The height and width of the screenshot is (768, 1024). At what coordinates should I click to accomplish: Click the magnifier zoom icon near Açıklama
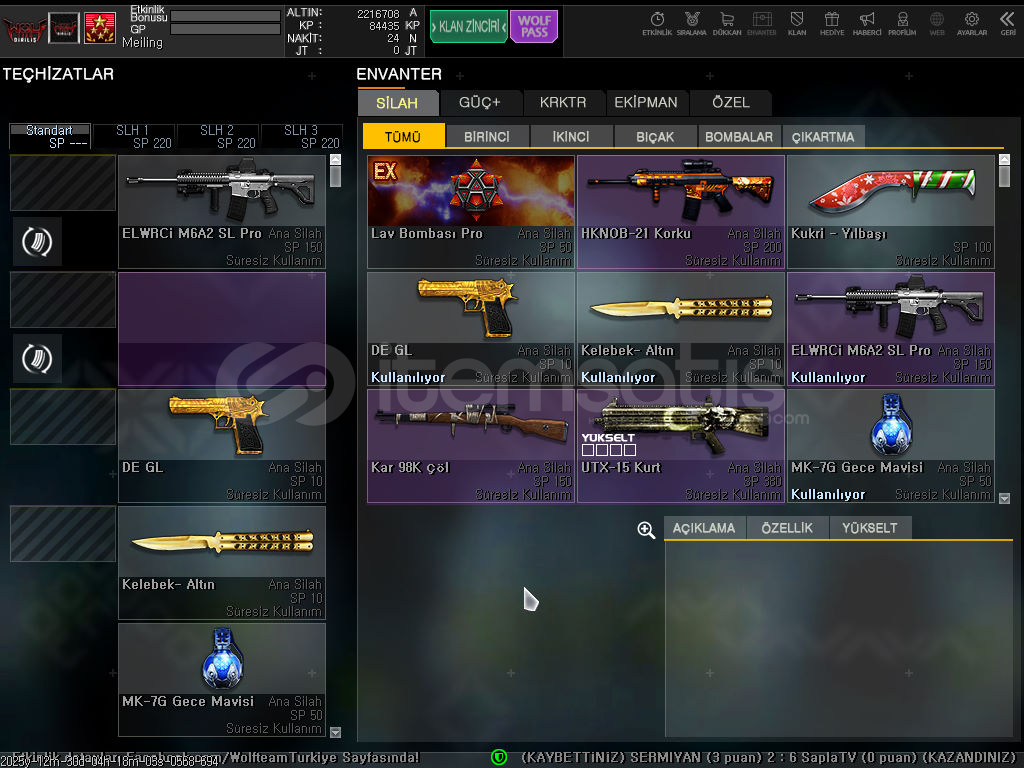[646, 530]
